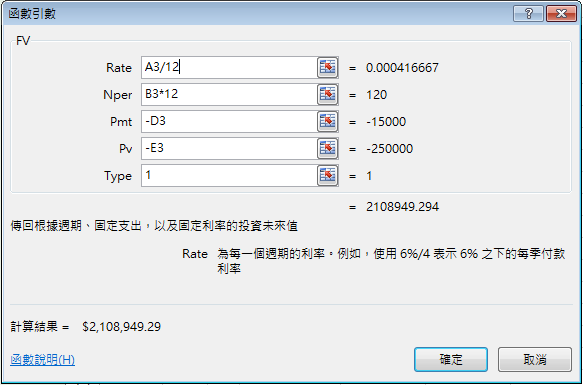The width and height of the screenshot is (583, 385).
Task: Close the 函數引數 dialog with X button
Action: [x=561, y=14]
